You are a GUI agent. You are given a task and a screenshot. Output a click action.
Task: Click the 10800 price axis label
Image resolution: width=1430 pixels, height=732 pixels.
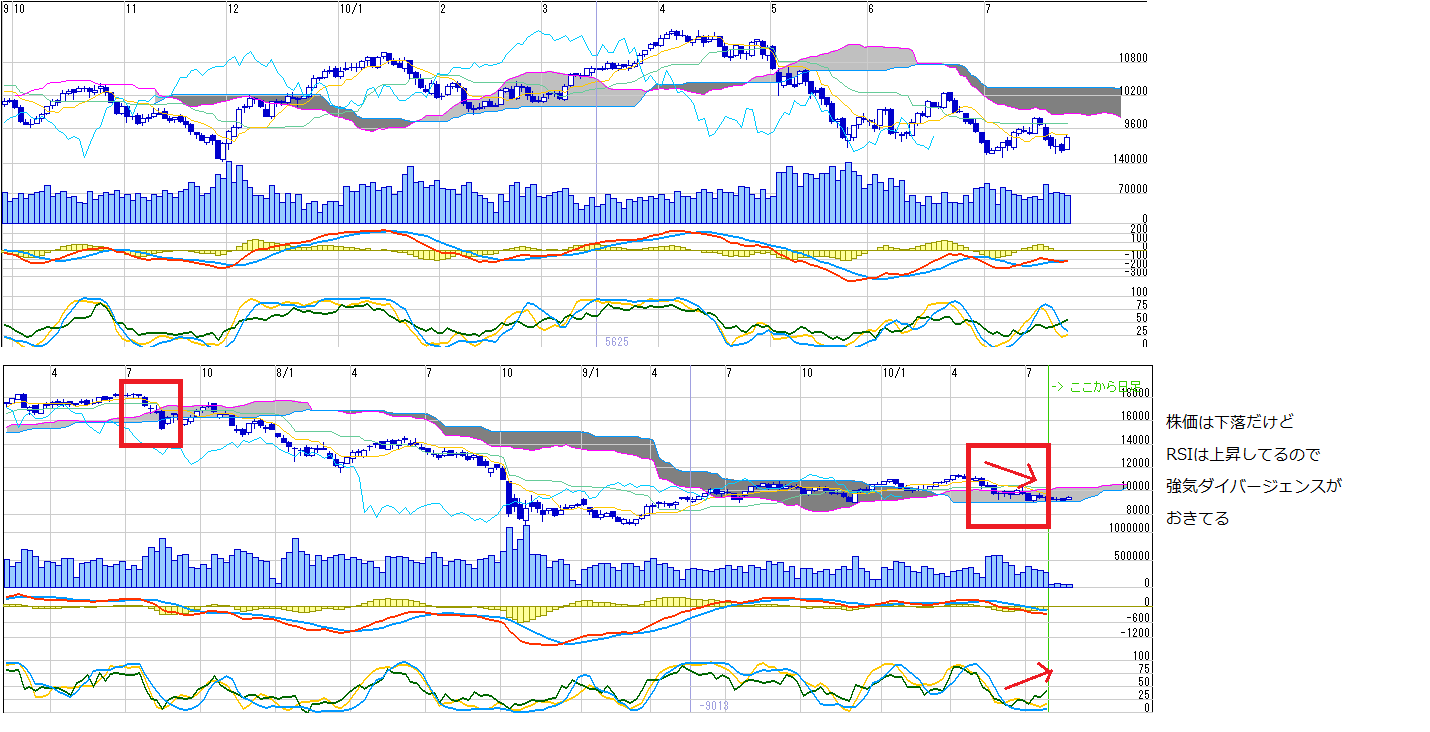[x=1132, y=59]
